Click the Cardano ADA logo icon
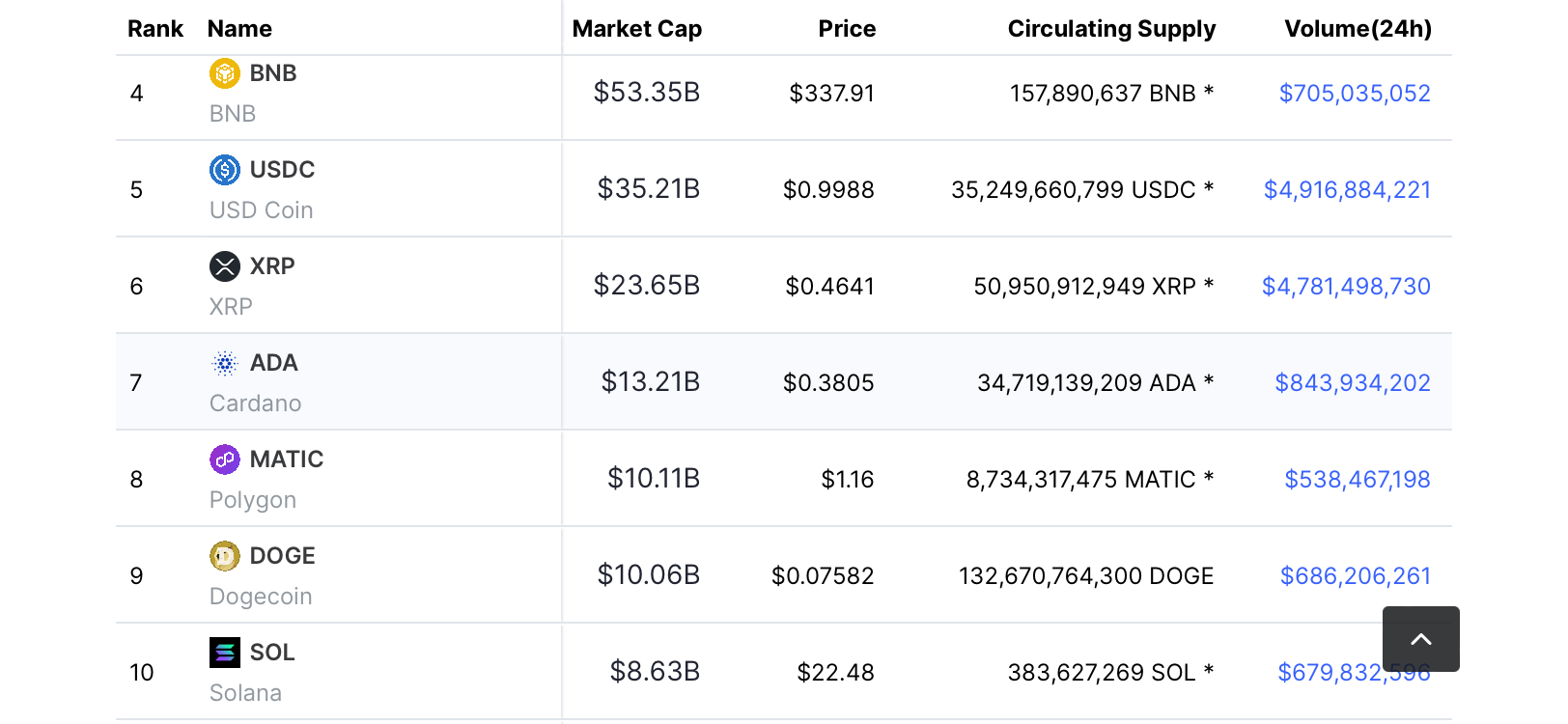The height and width of the screenshot is (724, 1568). pos(225,363)
